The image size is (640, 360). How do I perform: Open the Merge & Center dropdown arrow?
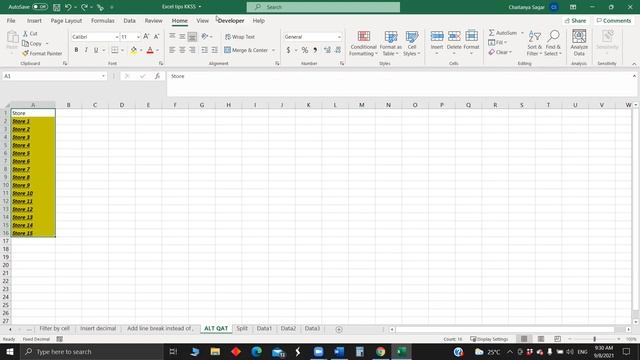pyautogui.click(x=273, y=50)
